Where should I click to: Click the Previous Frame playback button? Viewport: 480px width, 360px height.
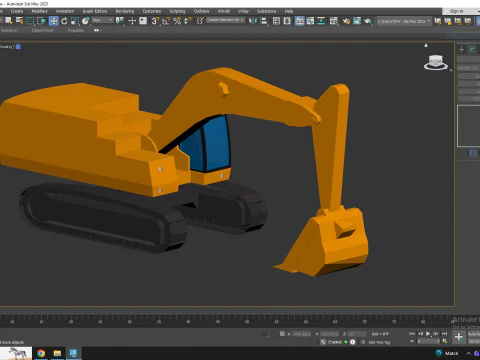tap(420, 334)
